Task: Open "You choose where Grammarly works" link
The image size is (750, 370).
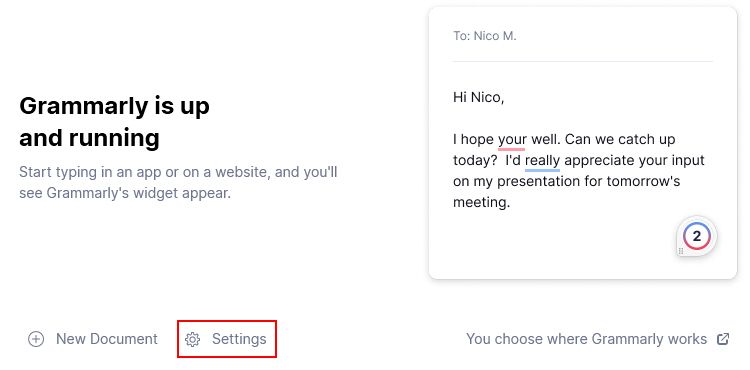Action: (586, 339)
